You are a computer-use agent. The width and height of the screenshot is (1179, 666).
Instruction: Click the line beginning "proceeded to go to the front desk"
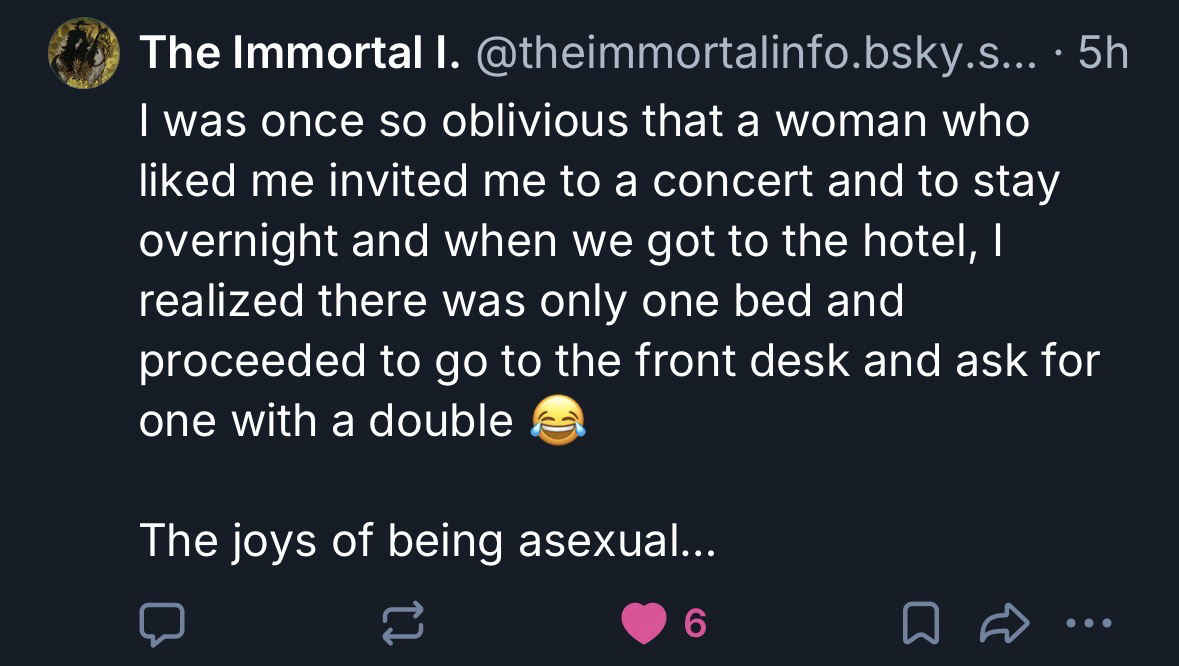pyautogui.click(x=618, y=361)
